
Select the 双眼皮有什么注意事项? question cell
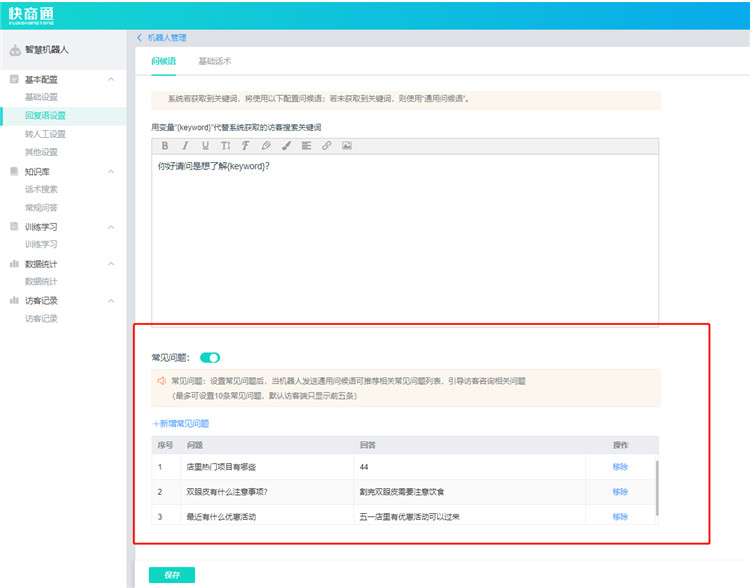(x=267, y=492)
